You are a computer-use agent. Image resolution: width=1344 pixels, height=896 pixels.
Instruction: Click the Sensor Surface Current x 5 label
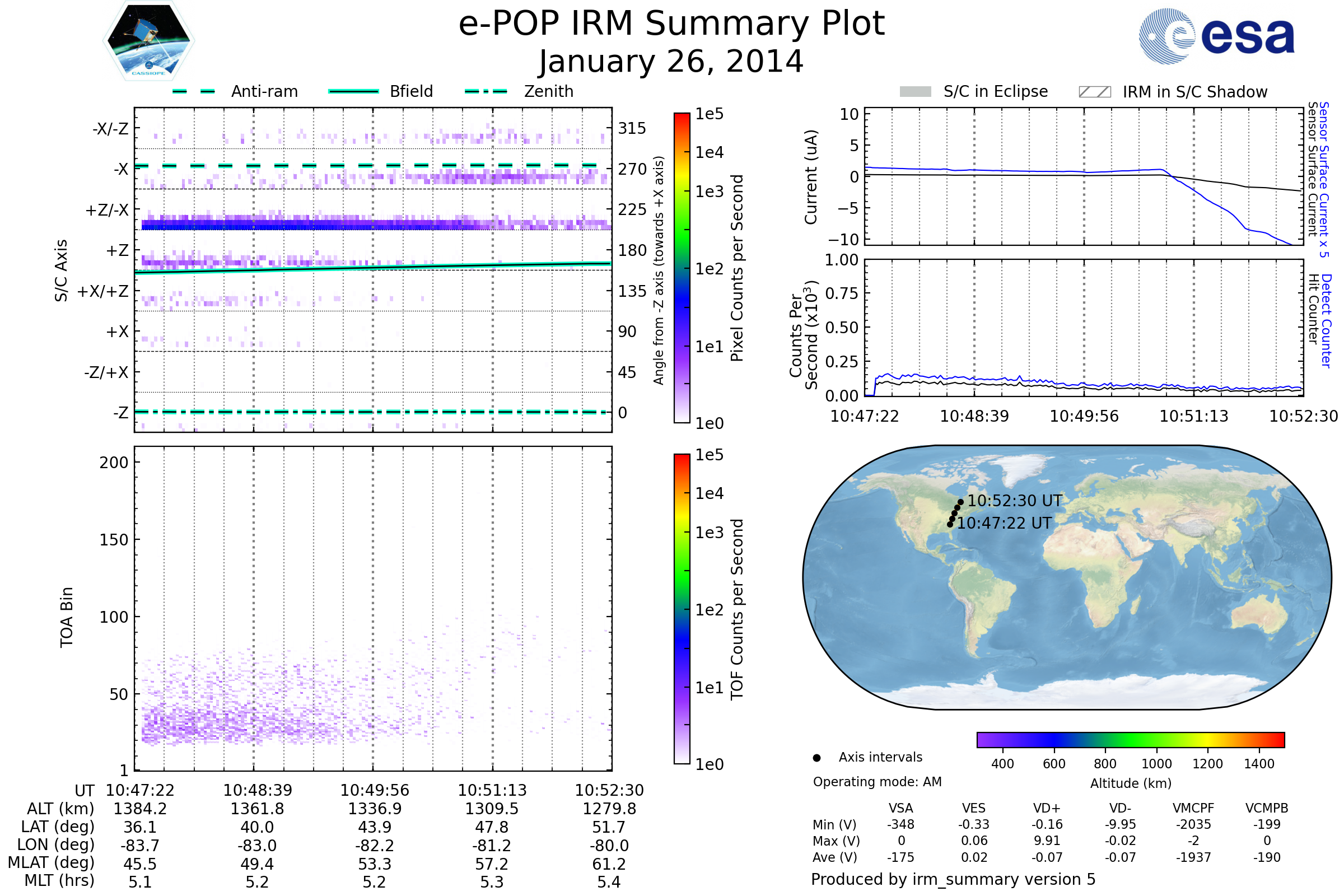1324,179
